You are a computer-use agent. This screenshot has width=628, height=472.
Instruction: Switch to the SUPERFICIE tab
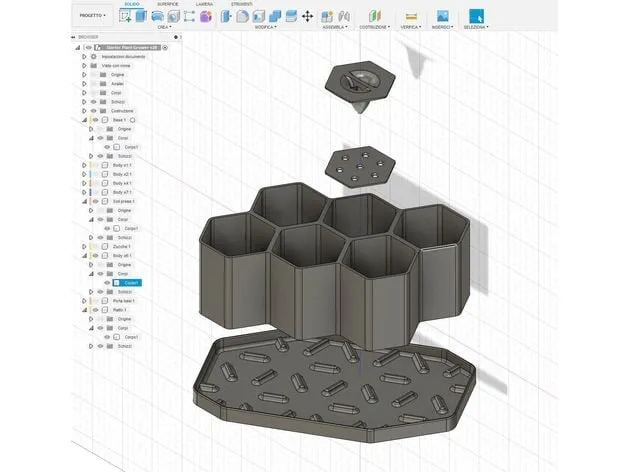[167, 4]
